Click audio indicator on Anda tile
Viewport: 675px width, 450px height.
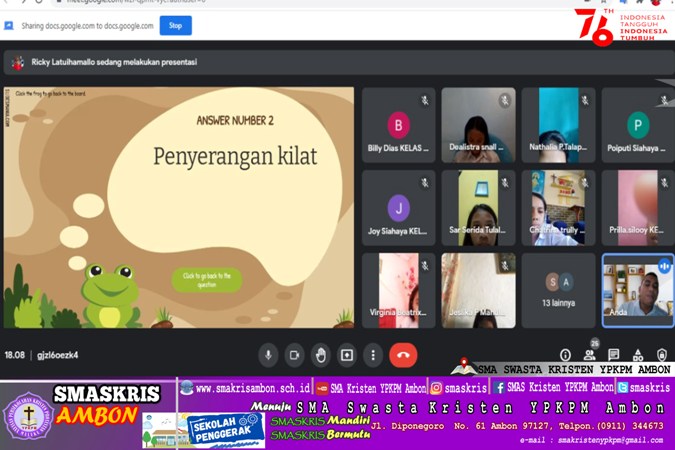click(x=664, y=266)
